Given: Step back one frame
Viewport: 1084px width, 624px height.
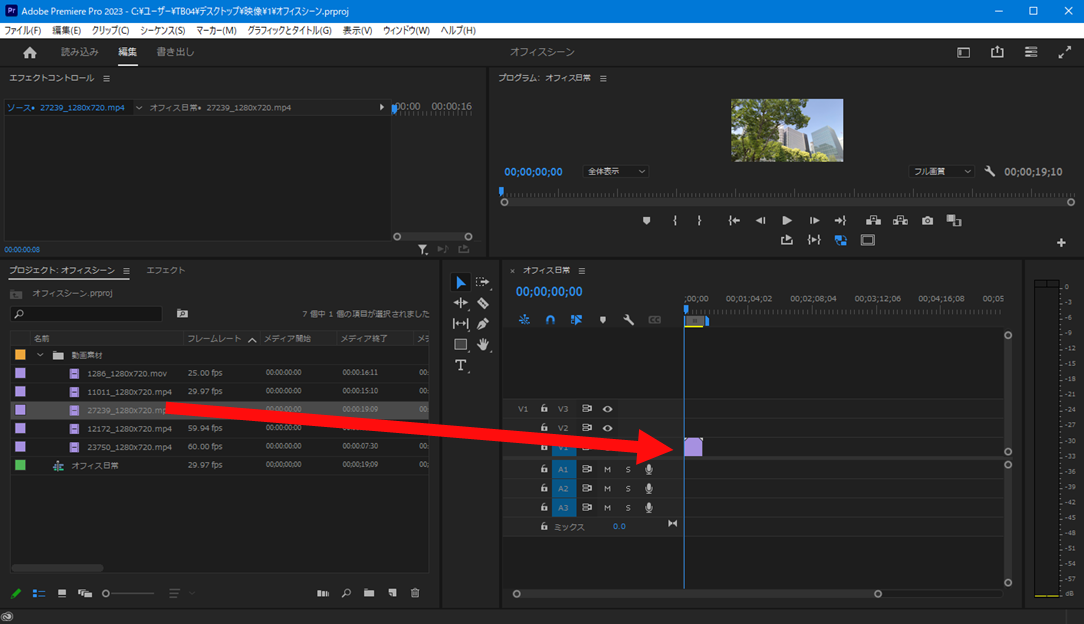Looking at the screenshot, I should pyautogui.click(x=760, y=220).
